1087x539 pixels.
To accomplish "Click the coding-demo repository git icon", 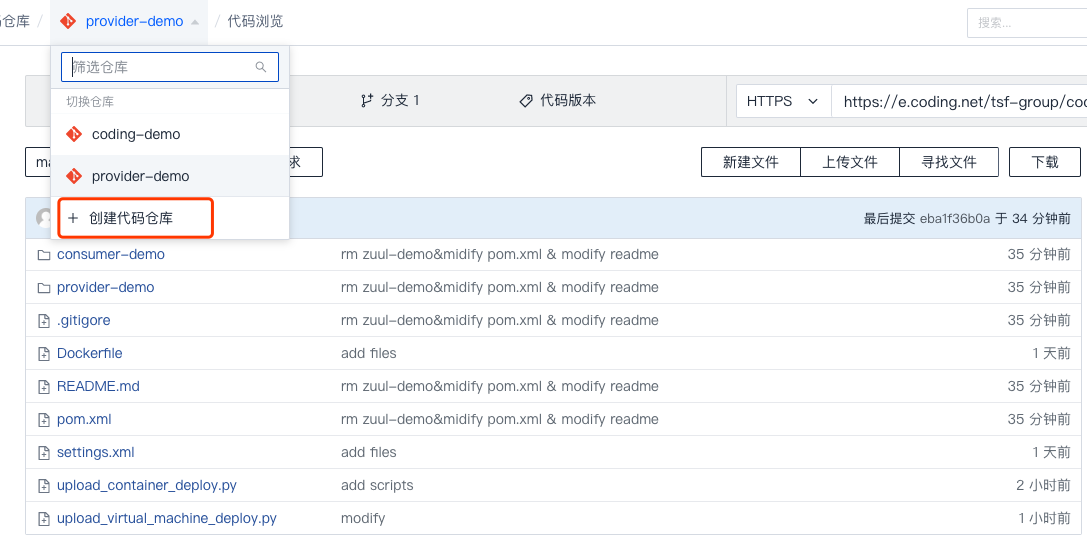I will click(x=73, y=134).
